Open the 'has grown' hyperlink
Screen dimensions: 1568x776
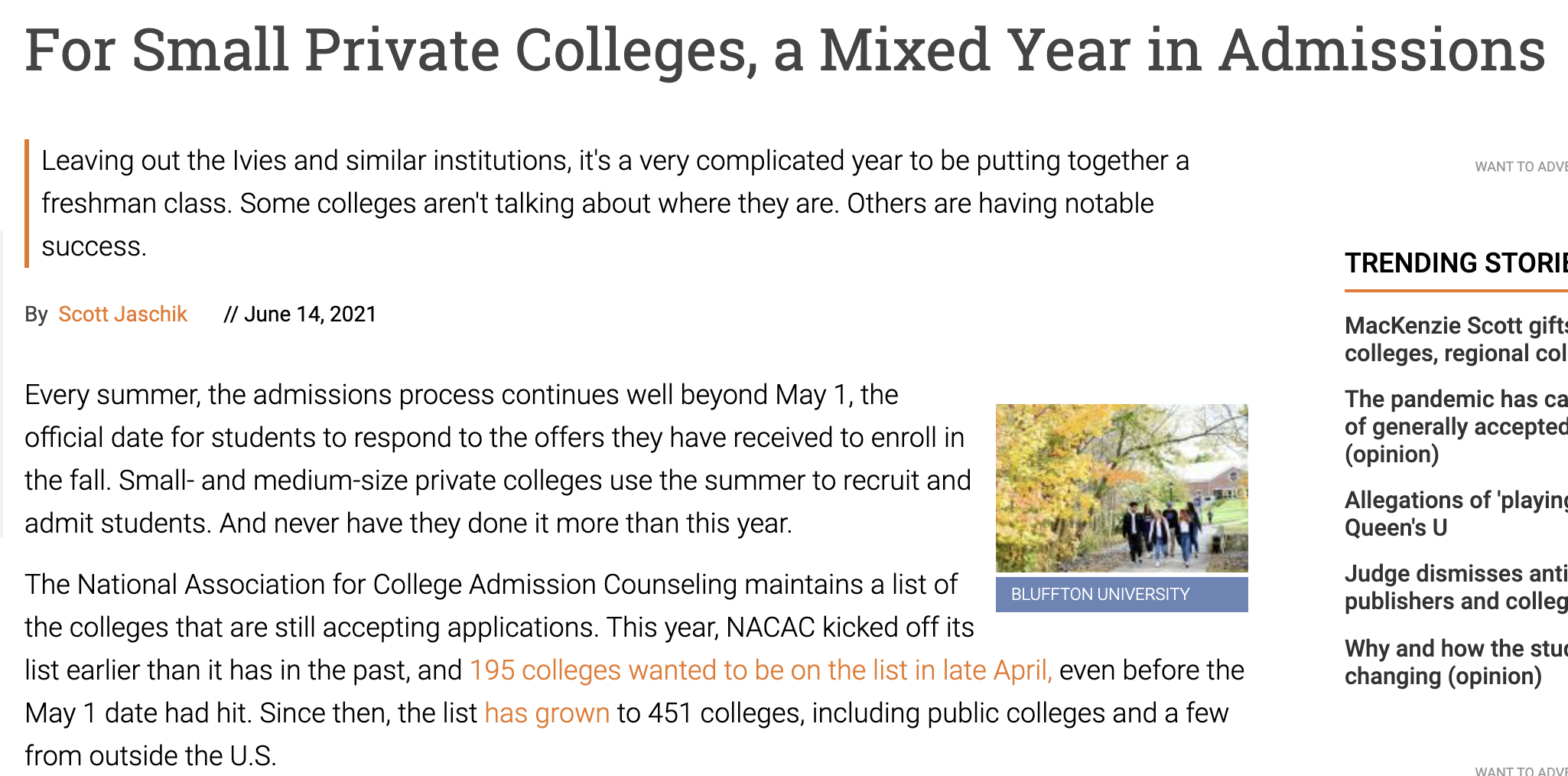coord(547,713)
